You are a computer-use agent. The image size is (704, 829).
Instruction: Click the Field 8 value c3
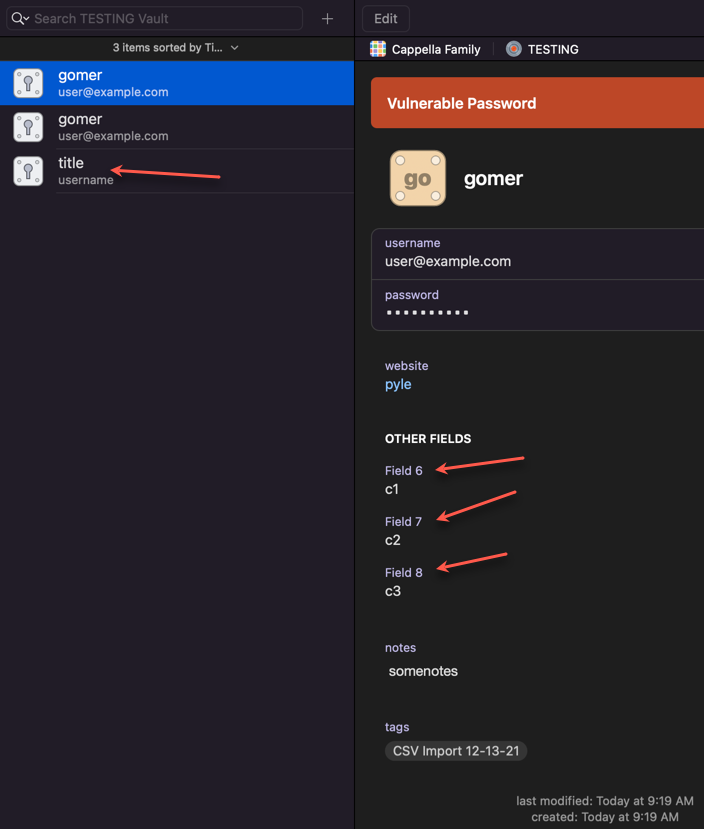tap(393, 591)
